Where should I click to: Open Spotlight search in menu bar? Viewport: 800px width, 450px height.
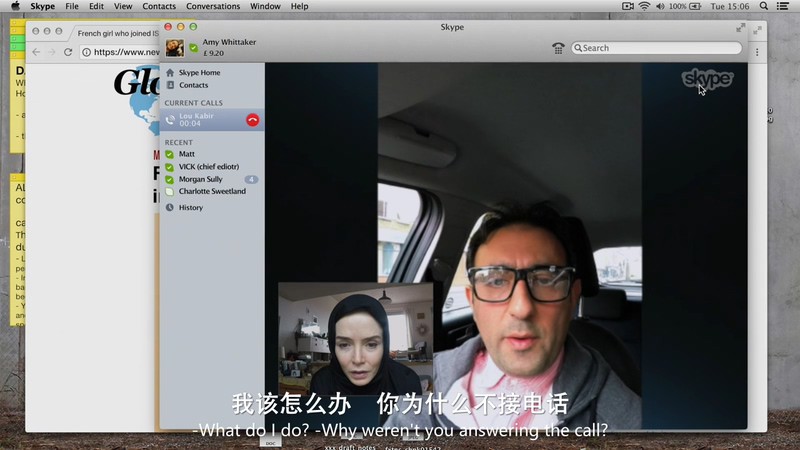pyautogui.click(x=764, y=6)
